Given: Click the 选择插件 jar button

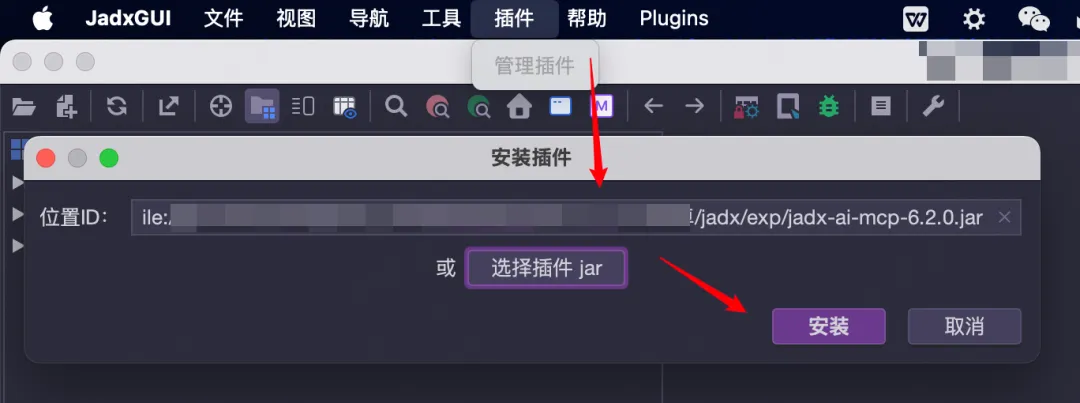Looking at the screenshot, I should coord(546,268).
